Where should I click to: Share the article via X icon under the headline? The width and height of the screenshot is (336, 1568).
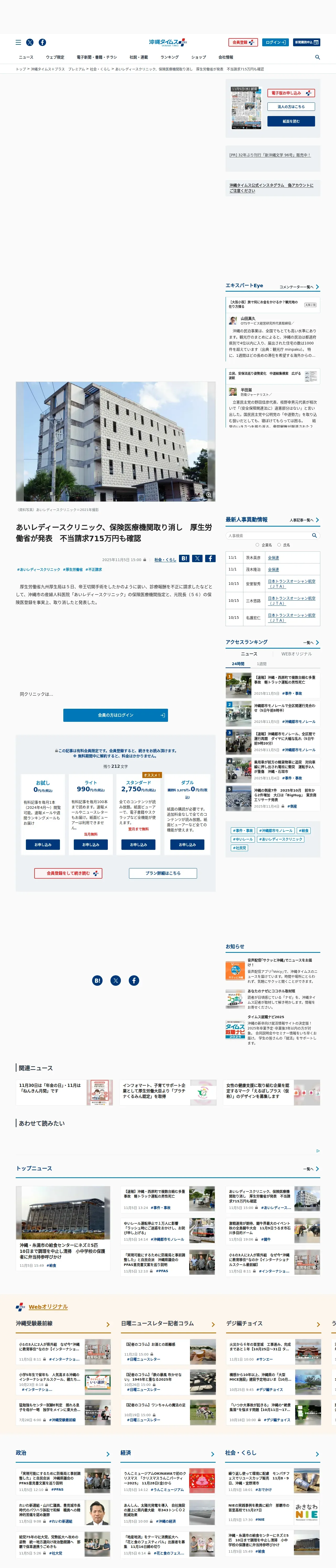pos(197,558)
